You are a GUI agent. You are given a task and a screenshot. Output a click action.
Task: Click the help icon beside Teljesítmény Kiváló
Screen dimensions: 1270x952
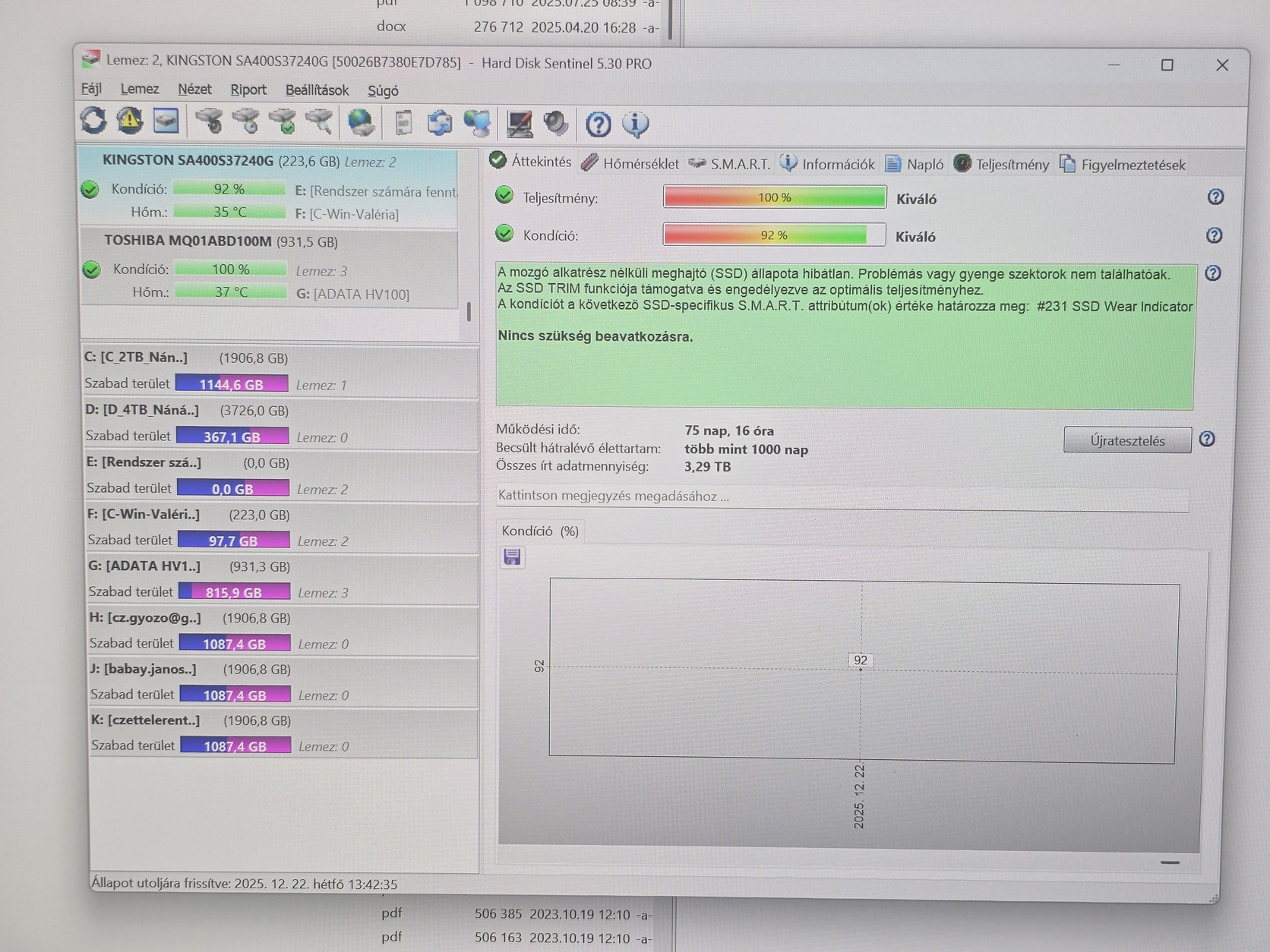tap(1215, 197)
